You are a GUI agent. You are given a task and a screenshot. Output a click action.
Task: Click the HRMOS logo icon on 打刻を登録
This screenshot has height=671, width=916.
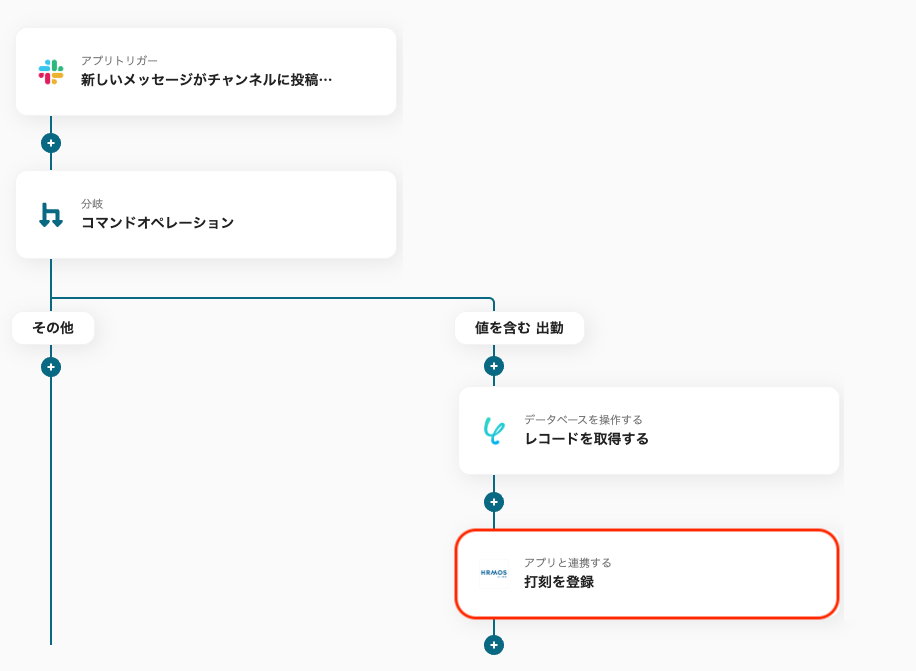pos(494,573)
